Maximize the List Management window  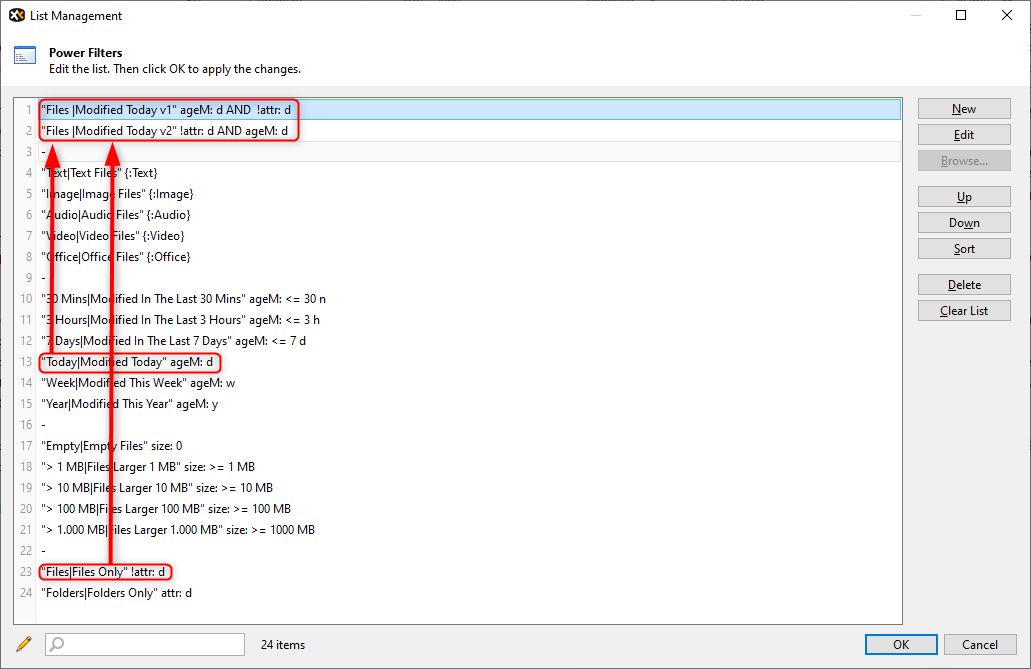[x=961, y=15]
